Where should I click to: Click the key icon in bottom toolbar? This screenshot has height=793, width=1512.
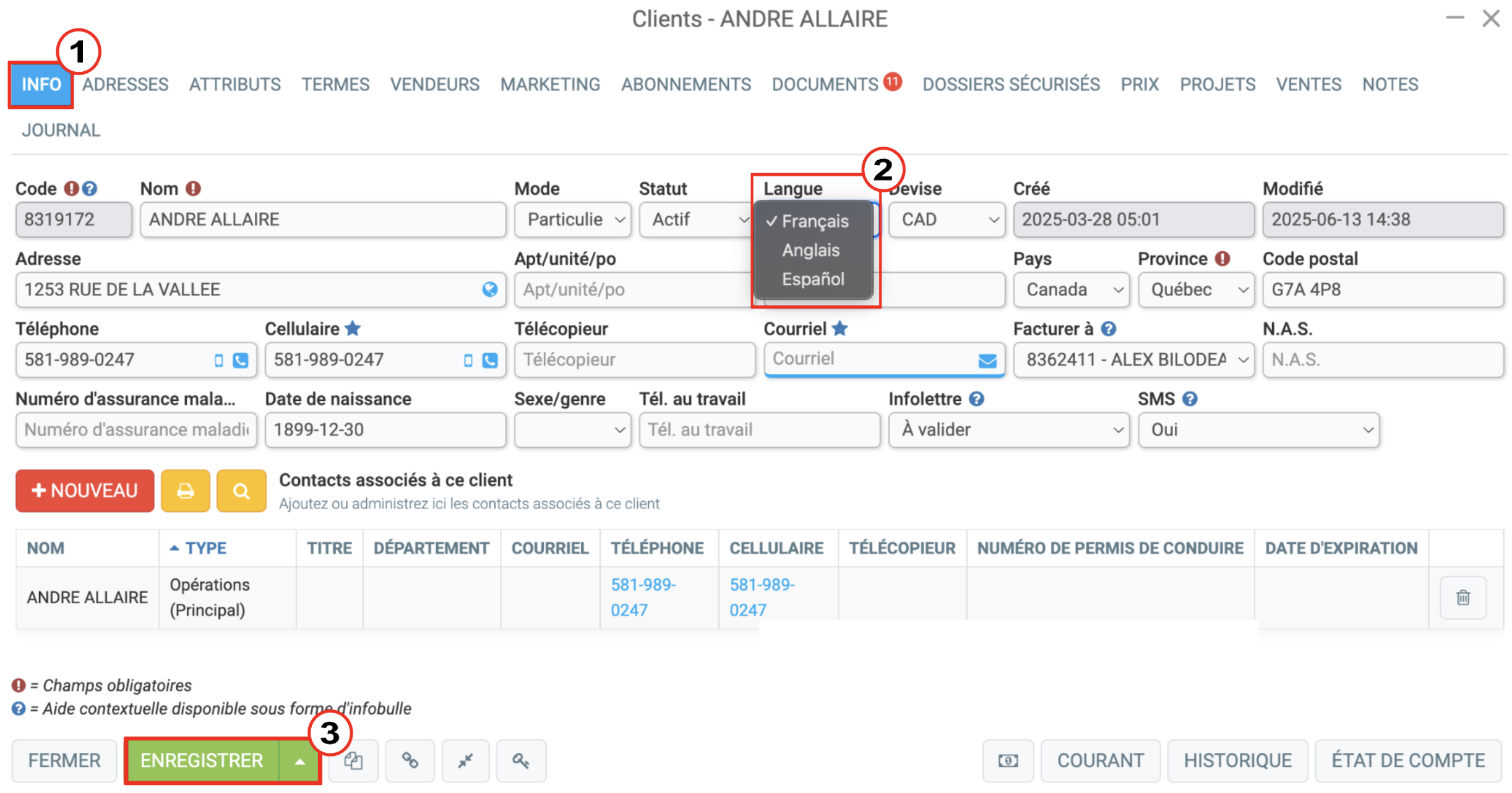click(x=521, y=760)
